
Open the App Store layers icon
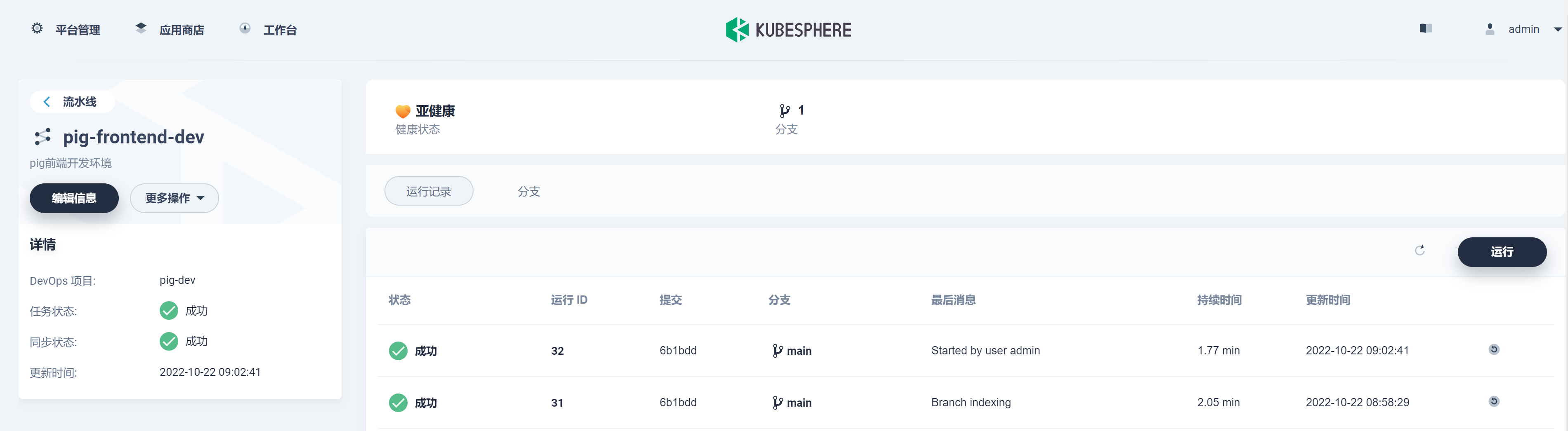pos(141,28)
